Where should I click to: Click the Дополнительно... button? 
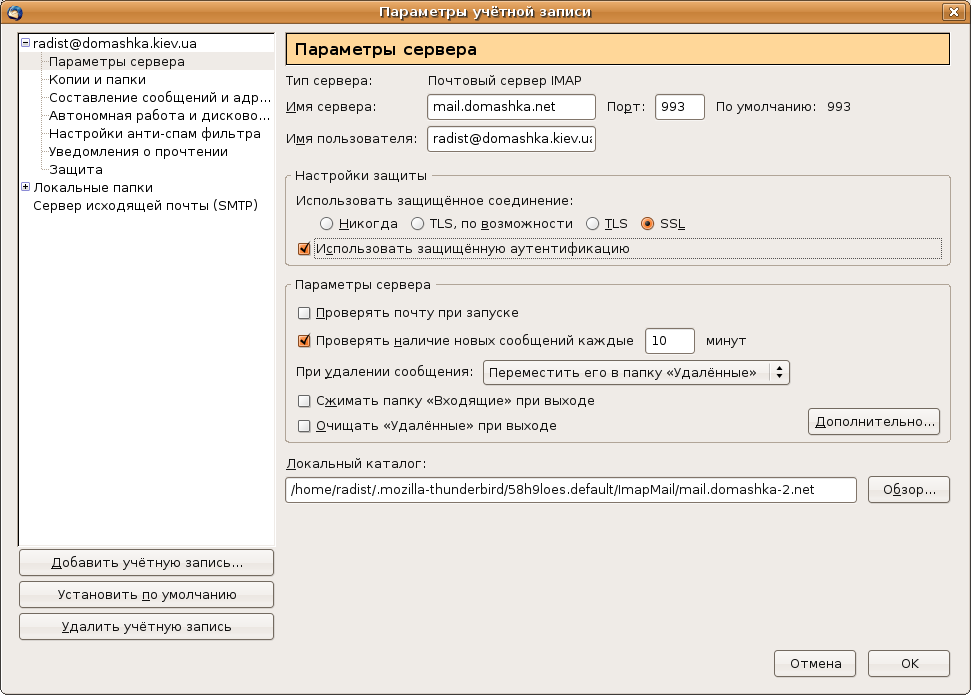coord(874,422)
